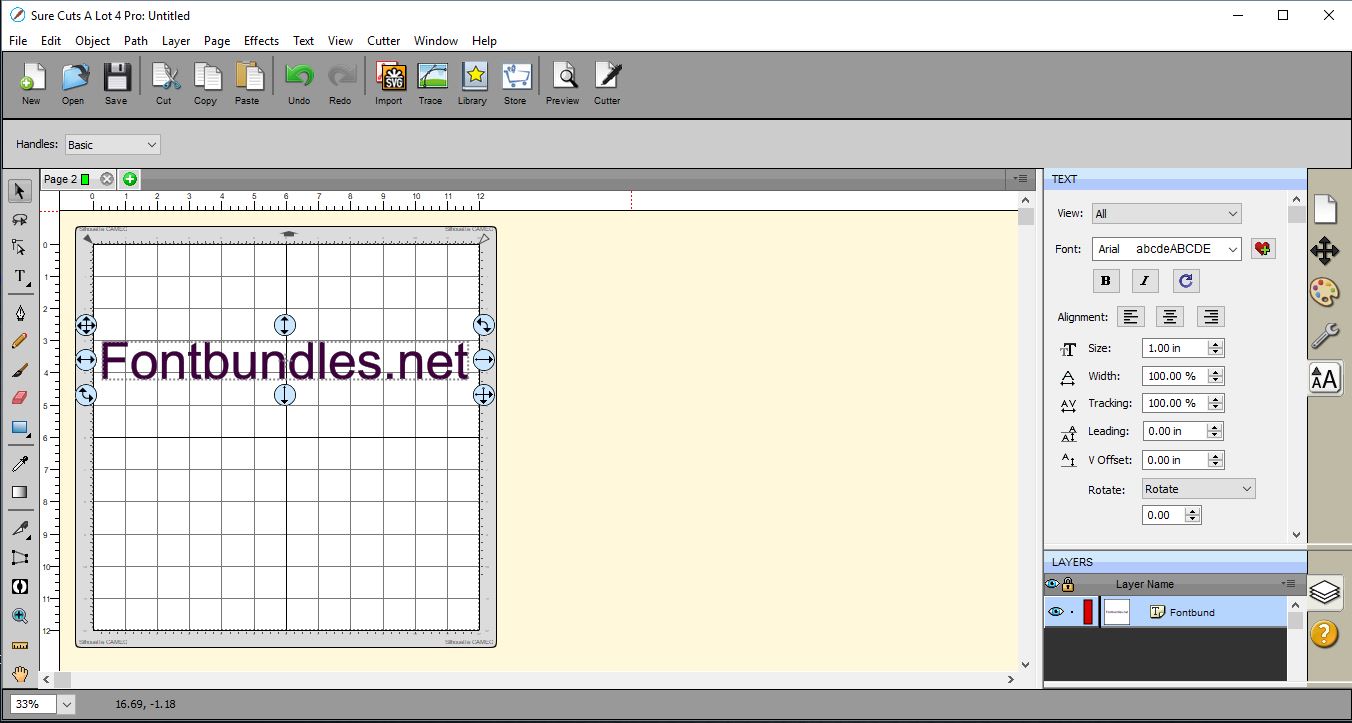
Task: Open the View filter dropdown
Action: click(x=1166, y=213)
